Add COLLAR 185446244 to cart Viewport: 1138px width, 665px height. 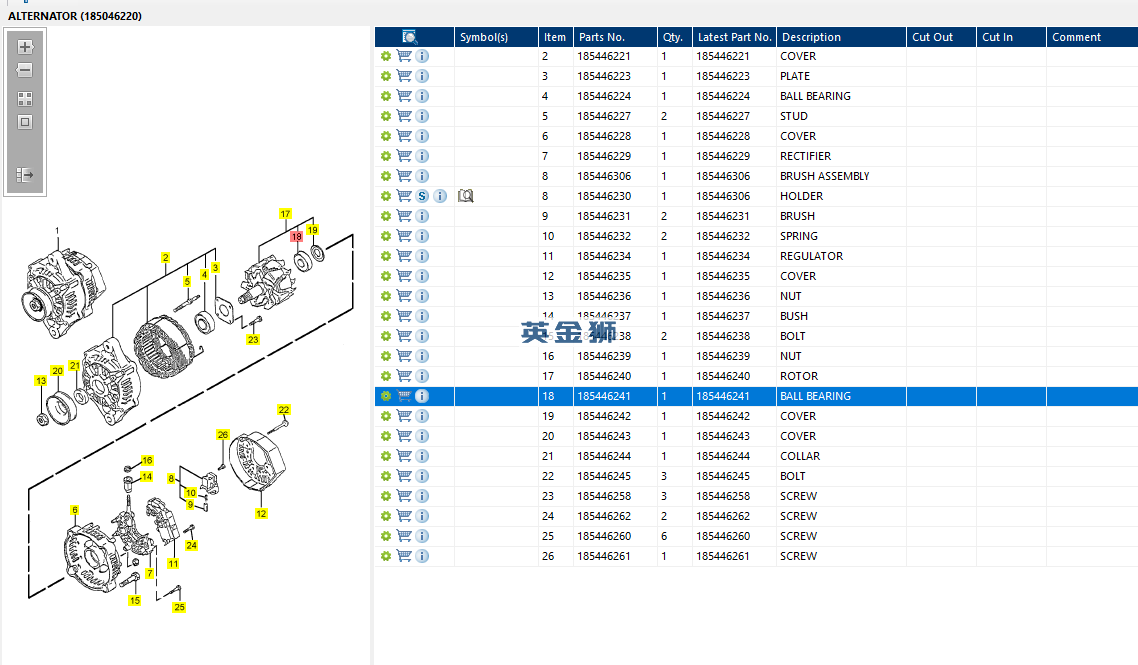[404, 456]
